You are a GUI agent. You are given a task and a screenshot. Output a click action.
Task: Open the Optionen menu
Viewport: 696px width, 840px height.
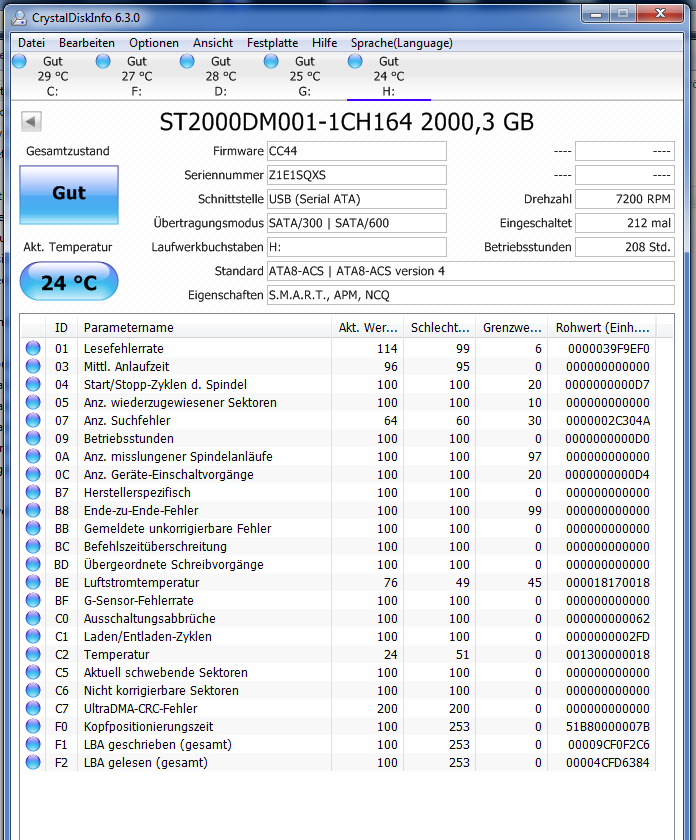point(154,43)
